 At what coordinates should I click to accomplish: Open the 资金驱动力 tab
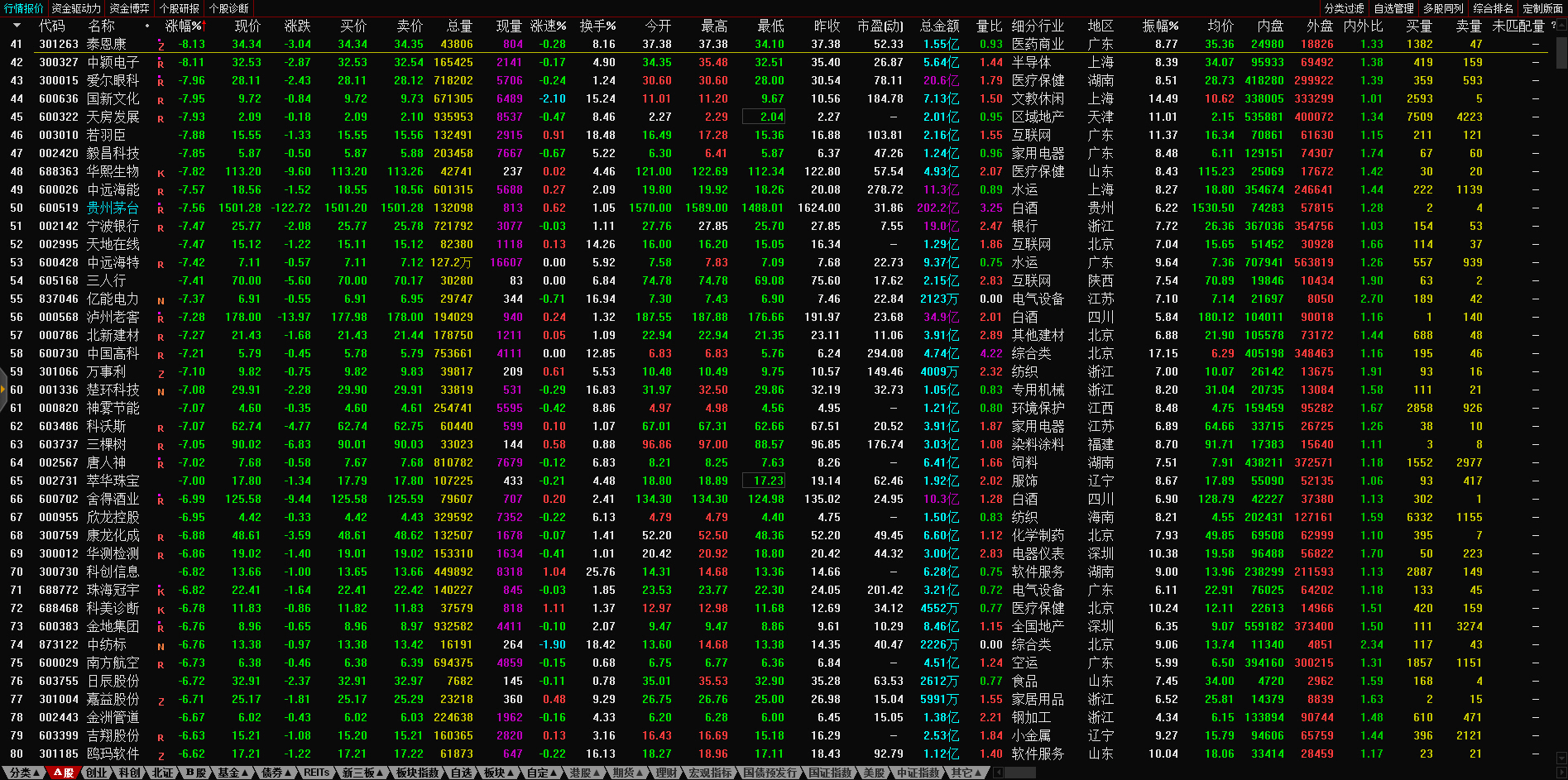[x=76, y=8]
